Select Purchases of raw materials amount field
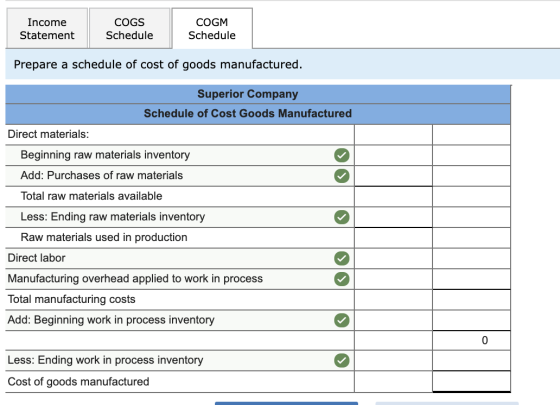The height and width of the screenshot is (405, 560). 393,176
